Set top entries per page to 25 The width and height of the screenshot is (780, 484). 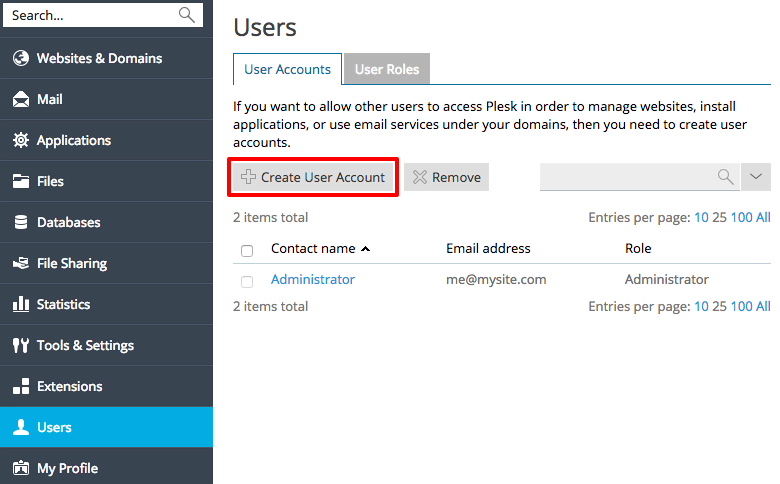pyautogui.click(x=719, y=217)
